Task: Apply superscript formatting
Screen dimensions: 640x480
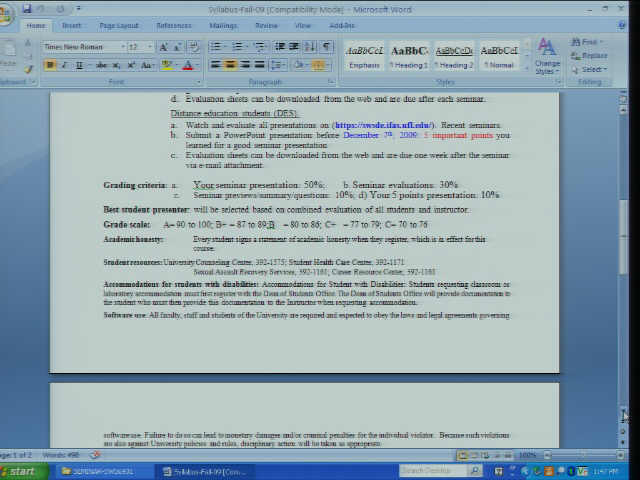Action: (131, 65)
